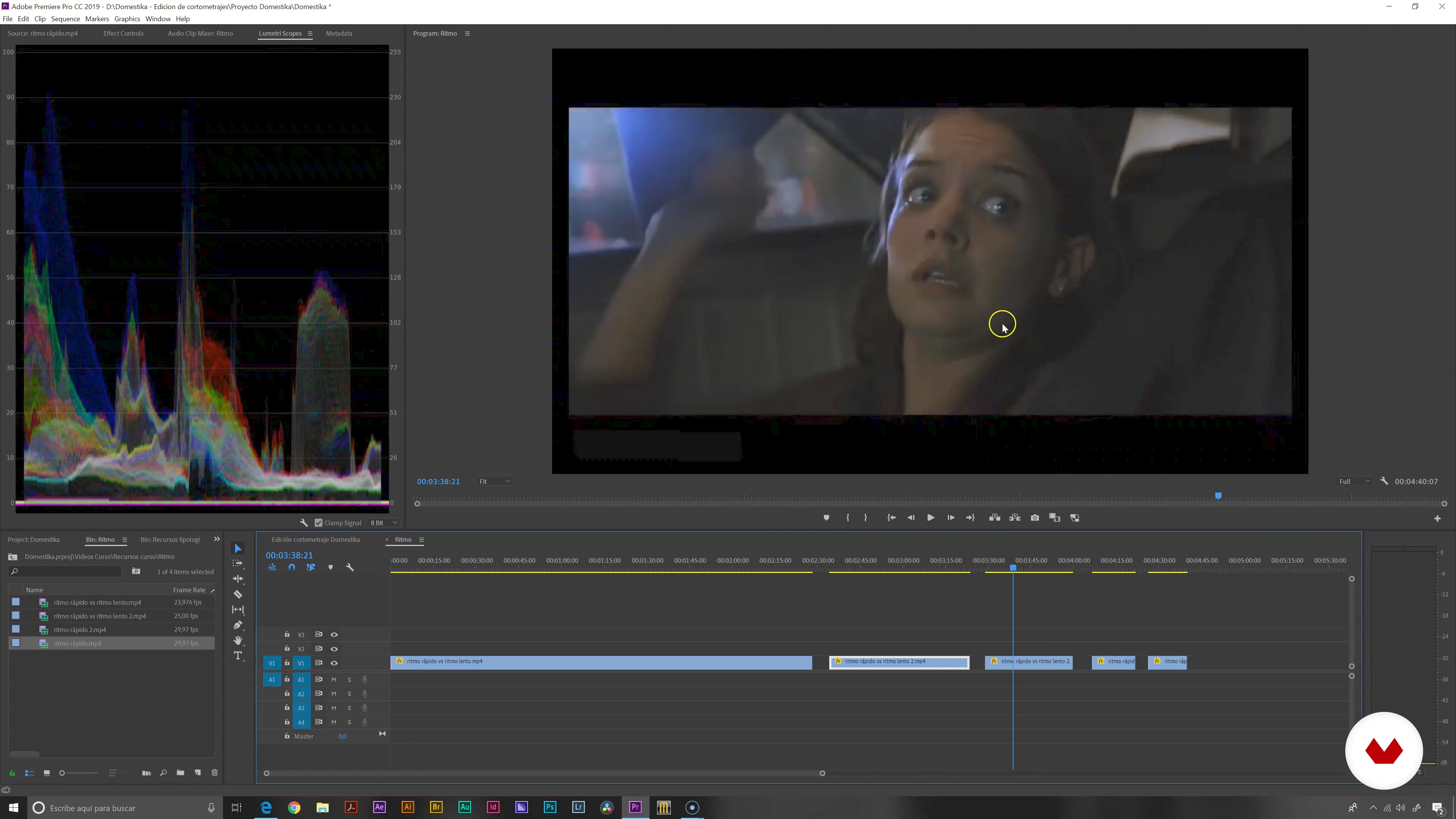Click the Export Frame camera icon

[1034, 518]
